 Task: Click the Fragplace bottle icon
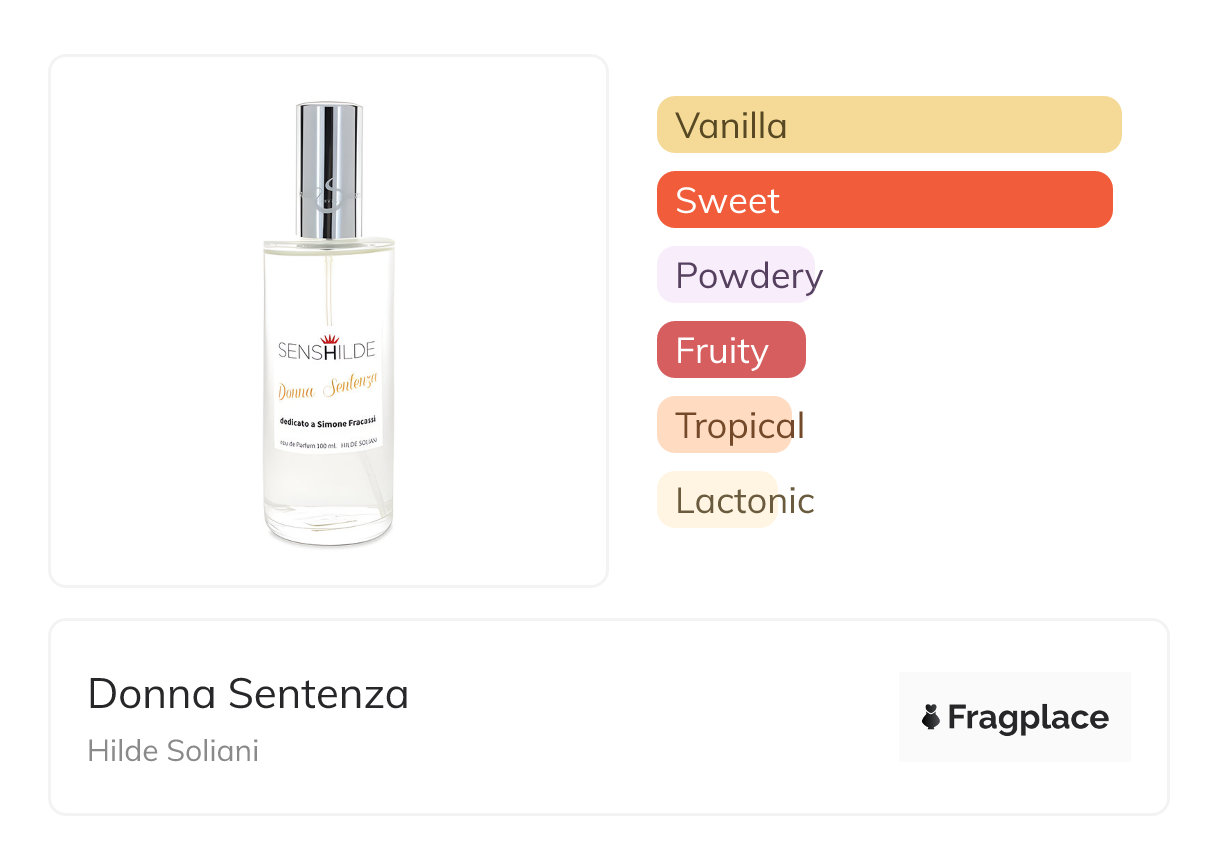pyautogui.click(x=931, y=717)
